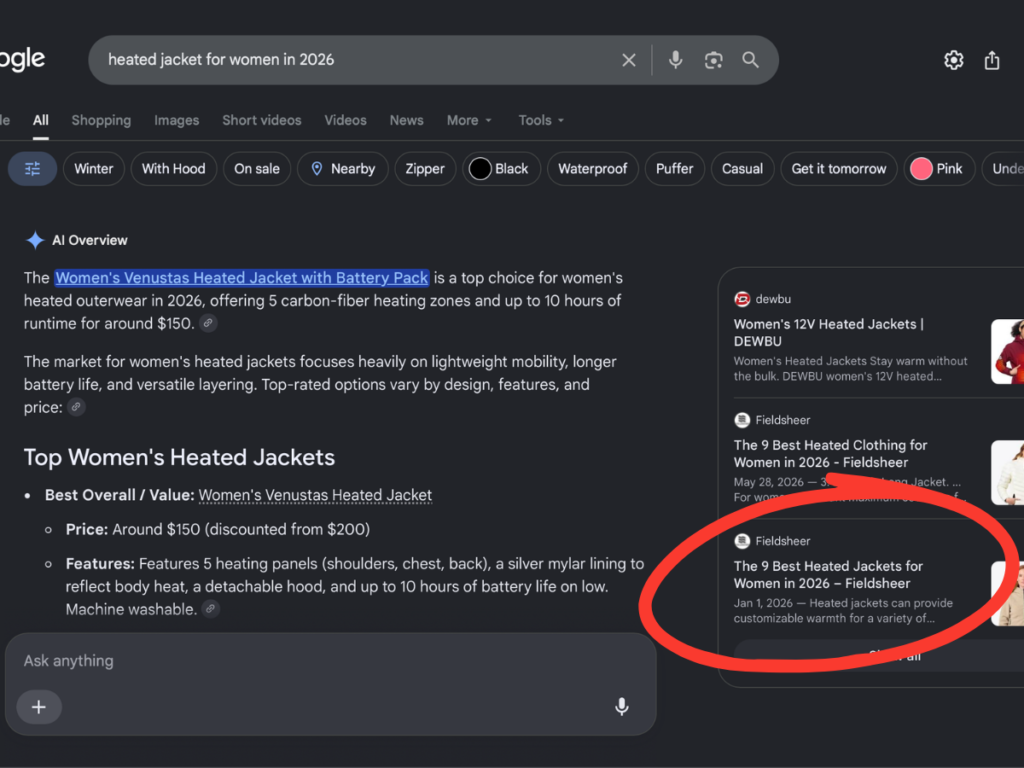This screenshot has width=1024, height=768.
Task: Click the 'Price: Around $150' line
Action: point(217,529)
